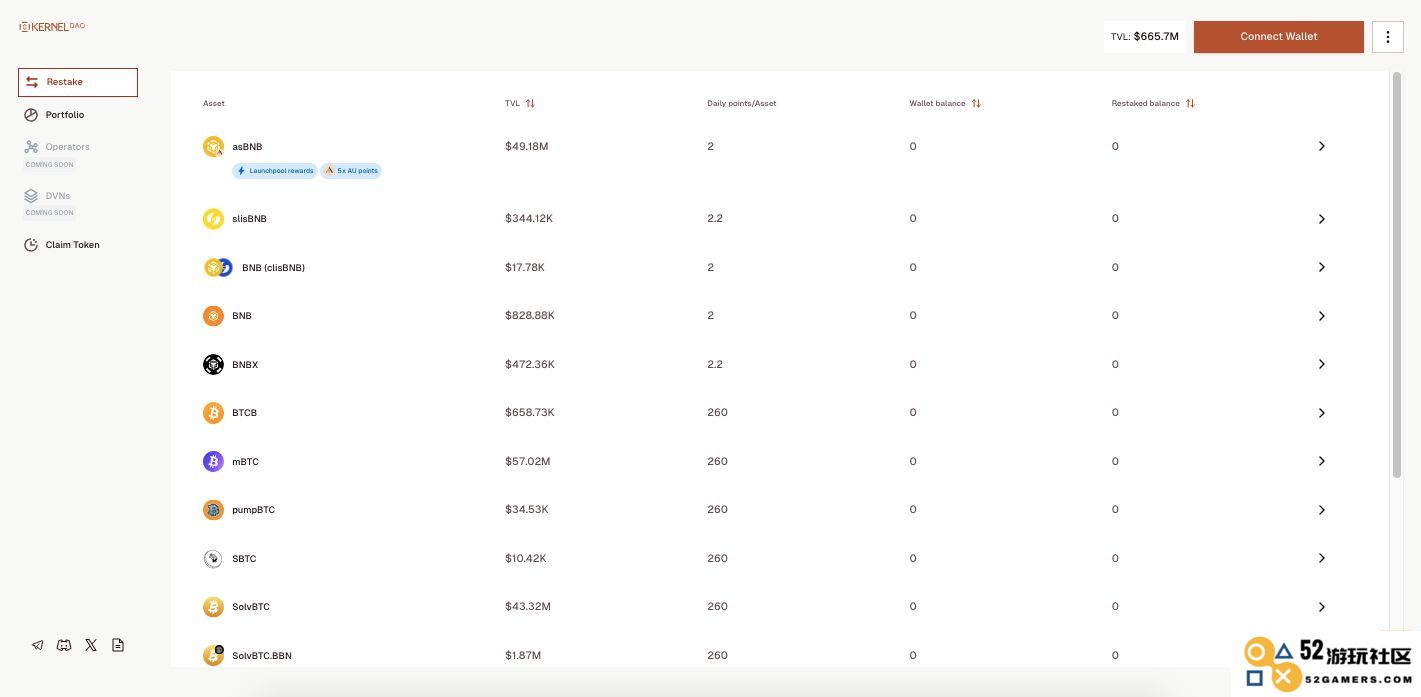Click the $49.18M TVL value

(x=527, y=146)
